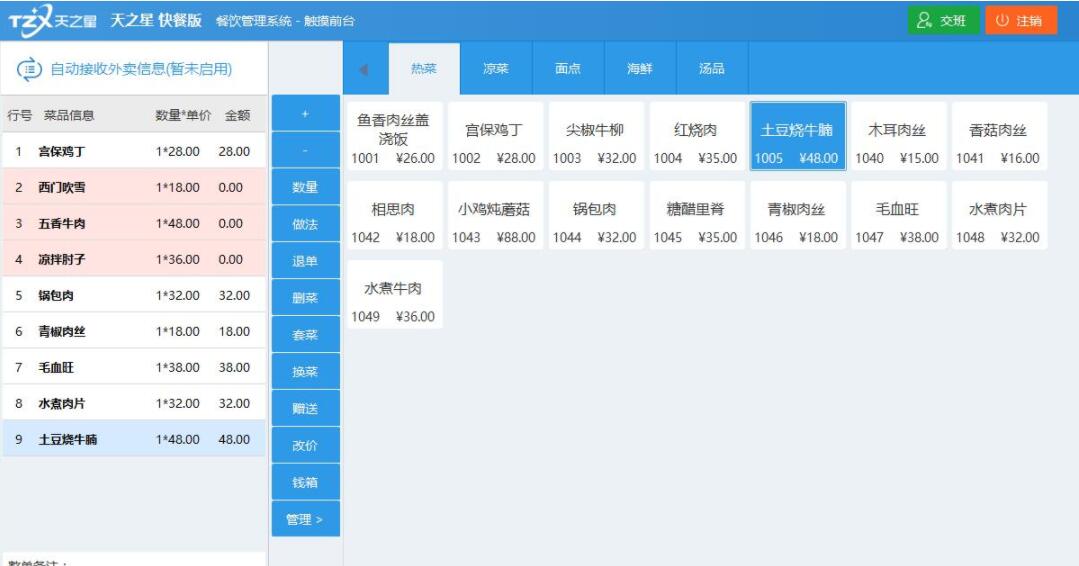Click the 注销 logout button

click(x=1021, y=21)
